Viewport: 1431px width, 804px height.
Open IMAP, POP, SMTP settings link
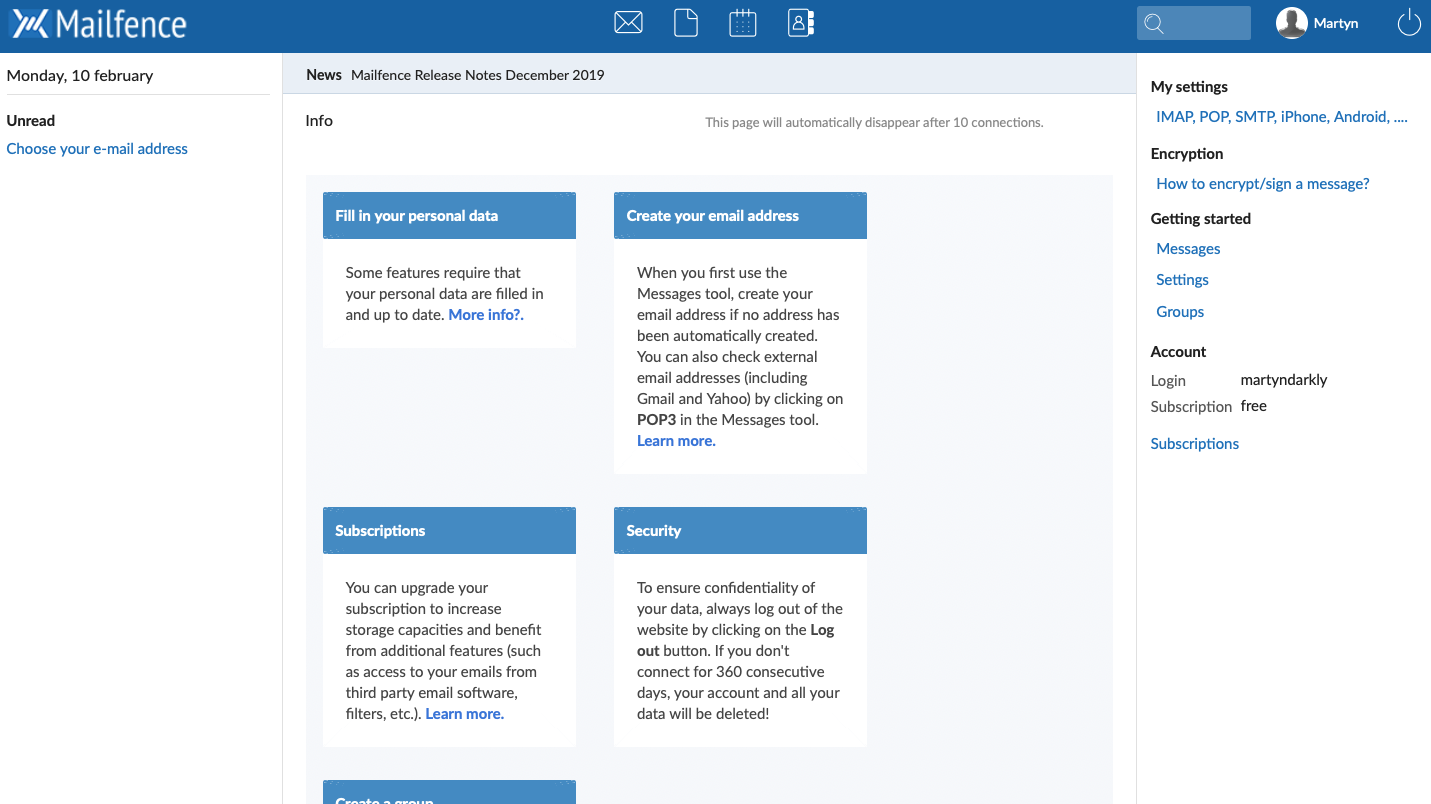pos(1281,117)
